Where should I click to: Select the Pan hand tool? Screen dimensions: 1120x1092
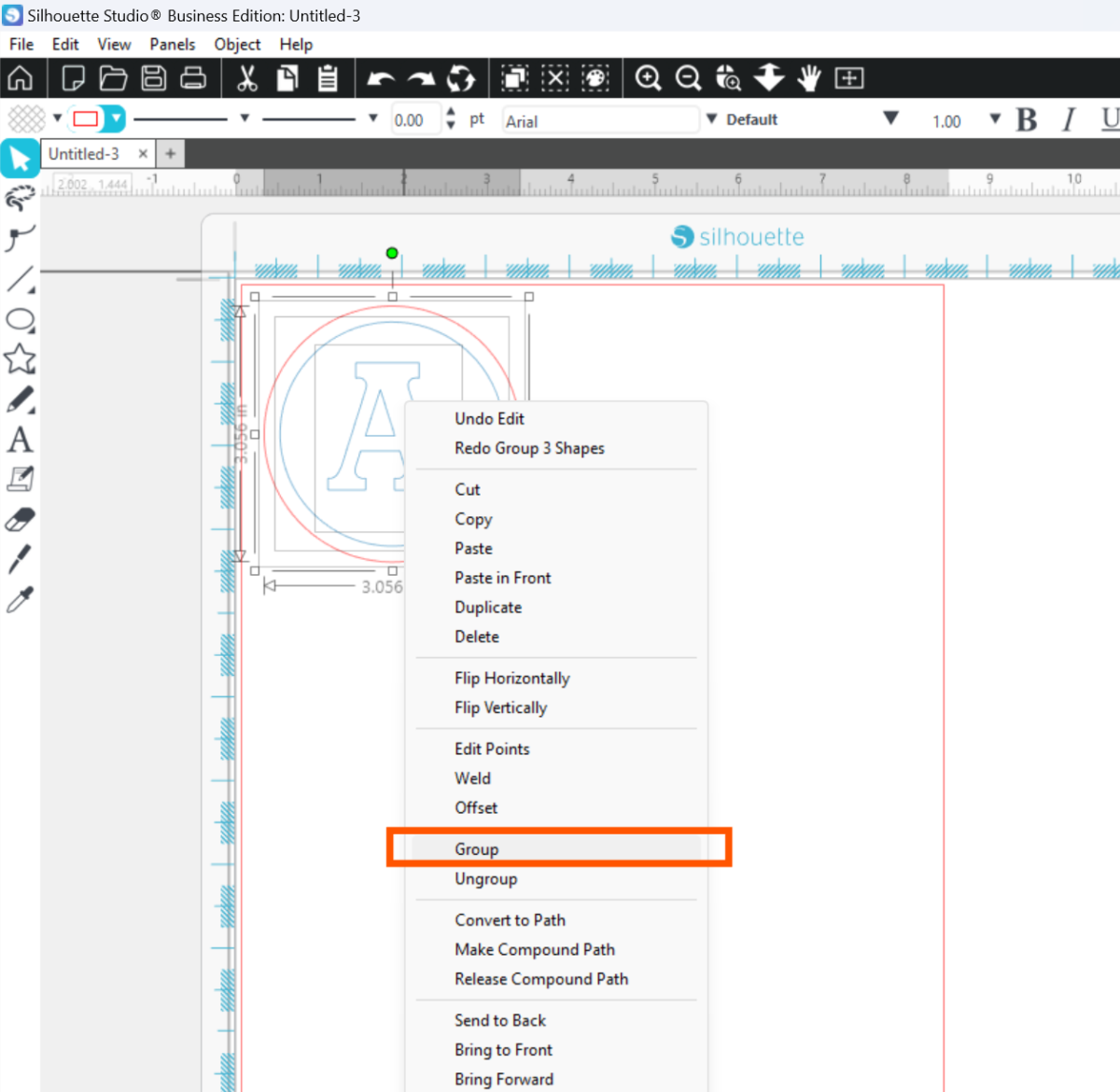[809, 78]
